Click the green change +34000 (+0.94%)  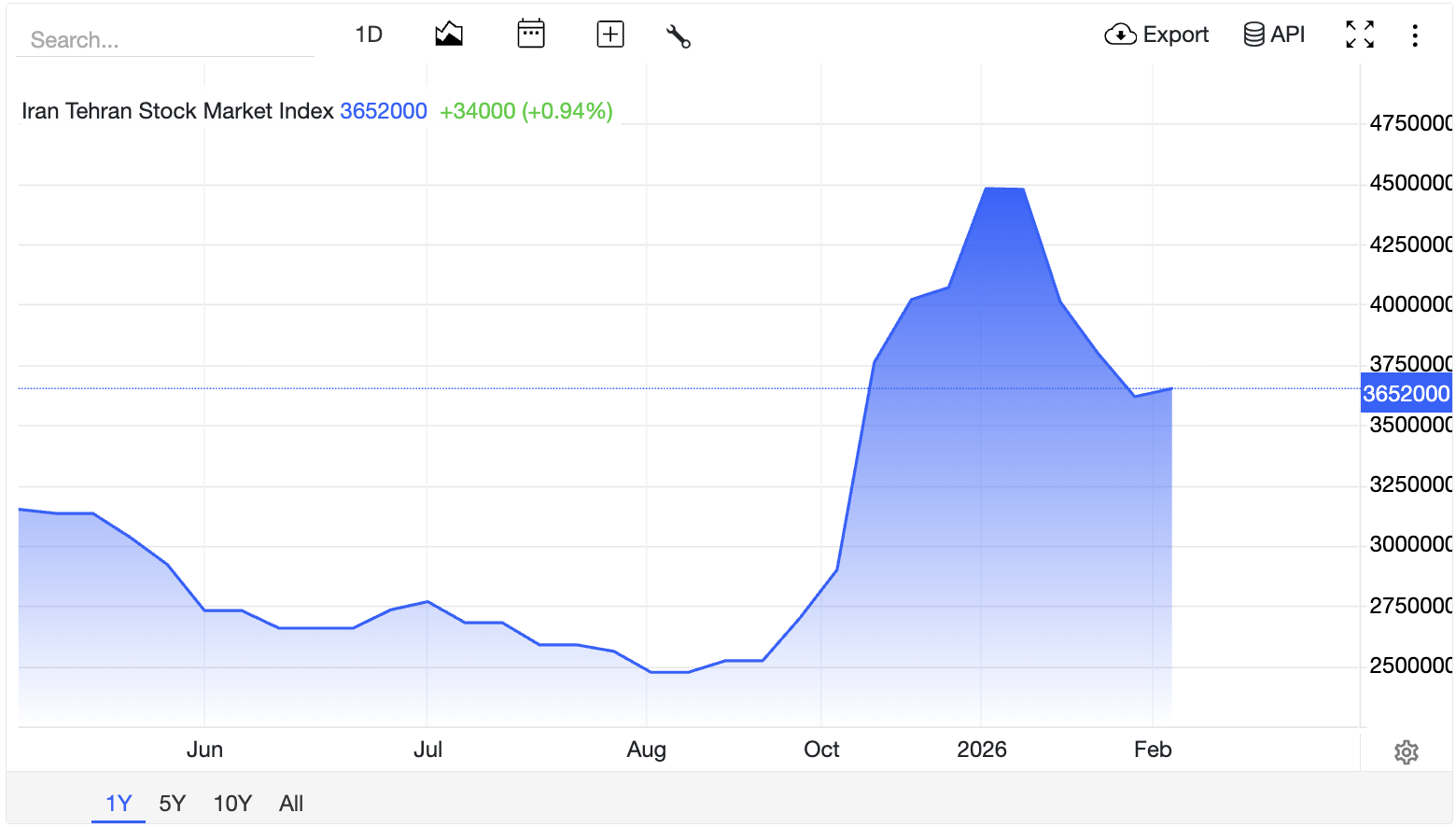pos(526,111)
